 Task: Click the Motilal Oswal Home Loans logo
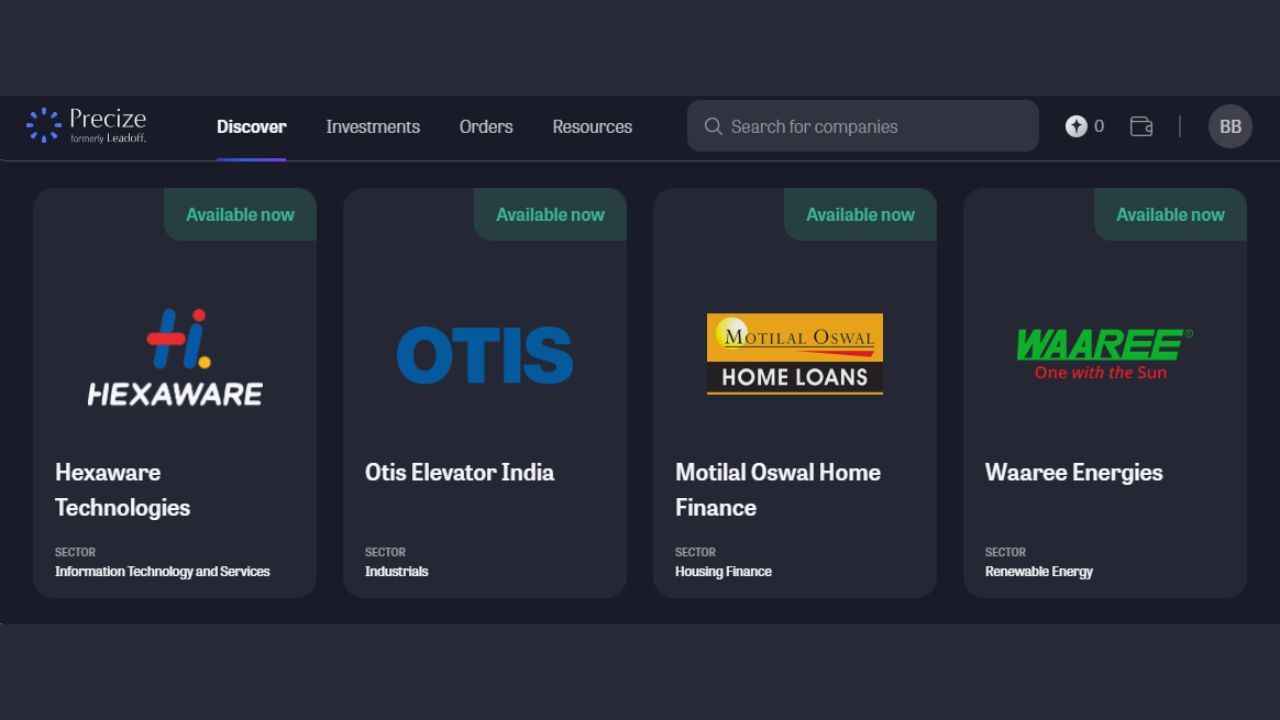point(795,354)
